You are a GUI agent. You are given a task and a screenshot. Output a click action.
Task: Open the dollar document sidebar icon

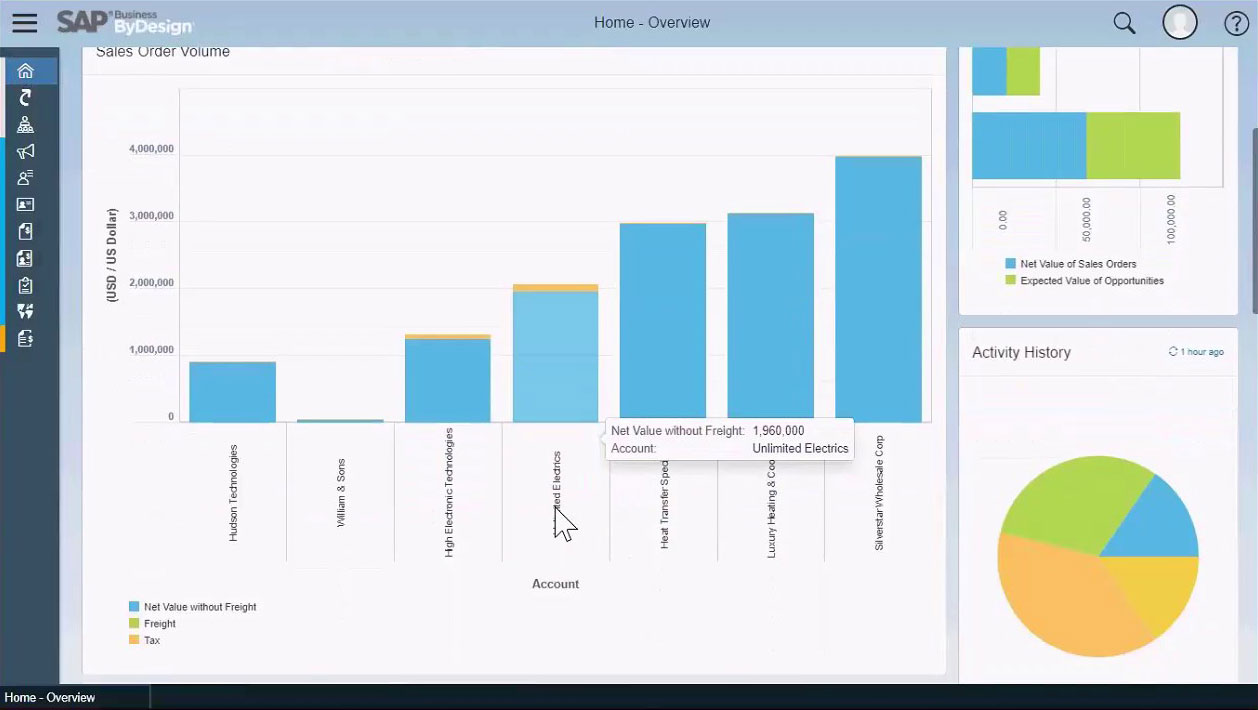click(x=26, y=231)
